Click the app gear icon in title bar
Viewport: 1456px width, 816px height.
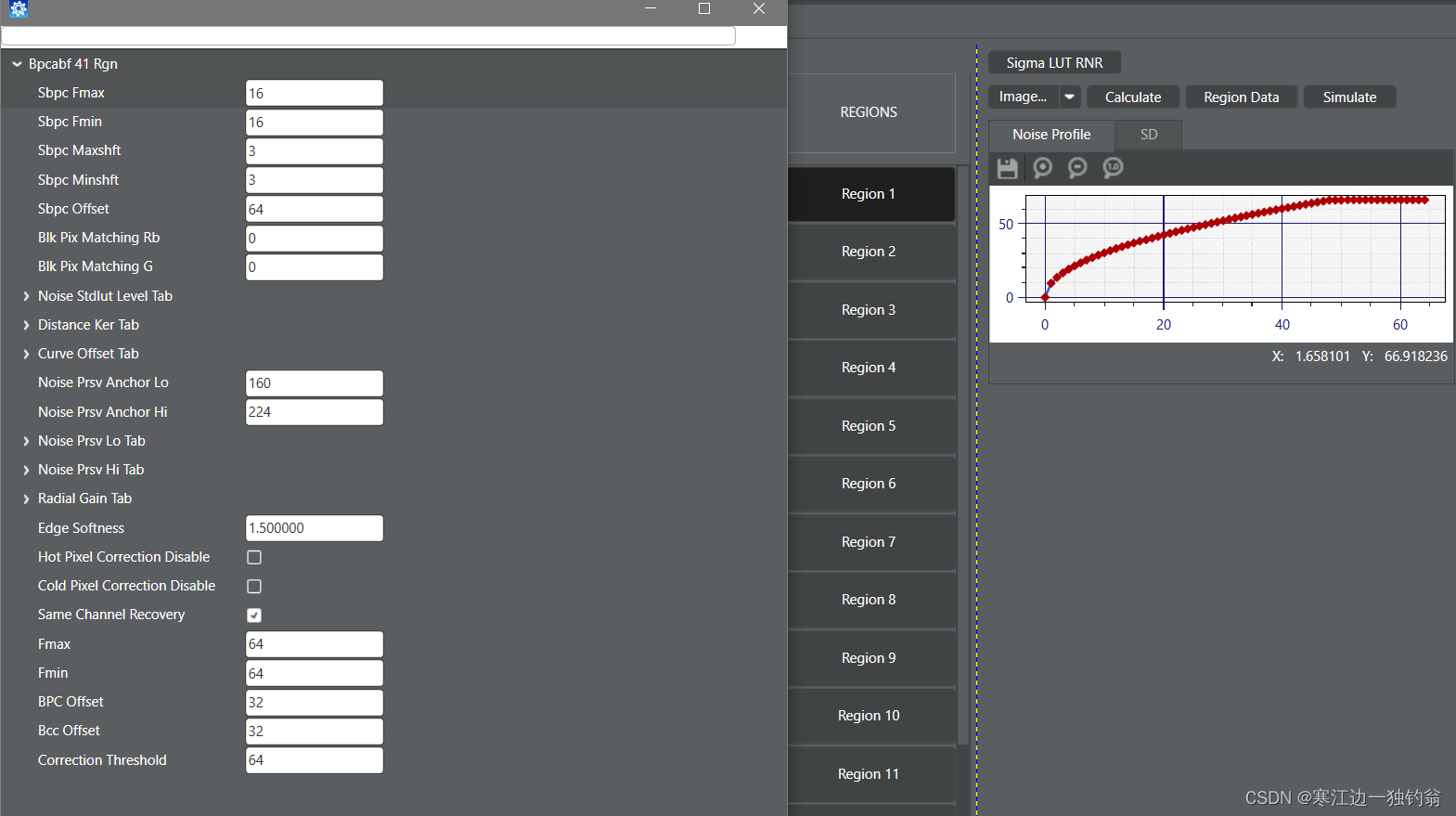point(19,9)
